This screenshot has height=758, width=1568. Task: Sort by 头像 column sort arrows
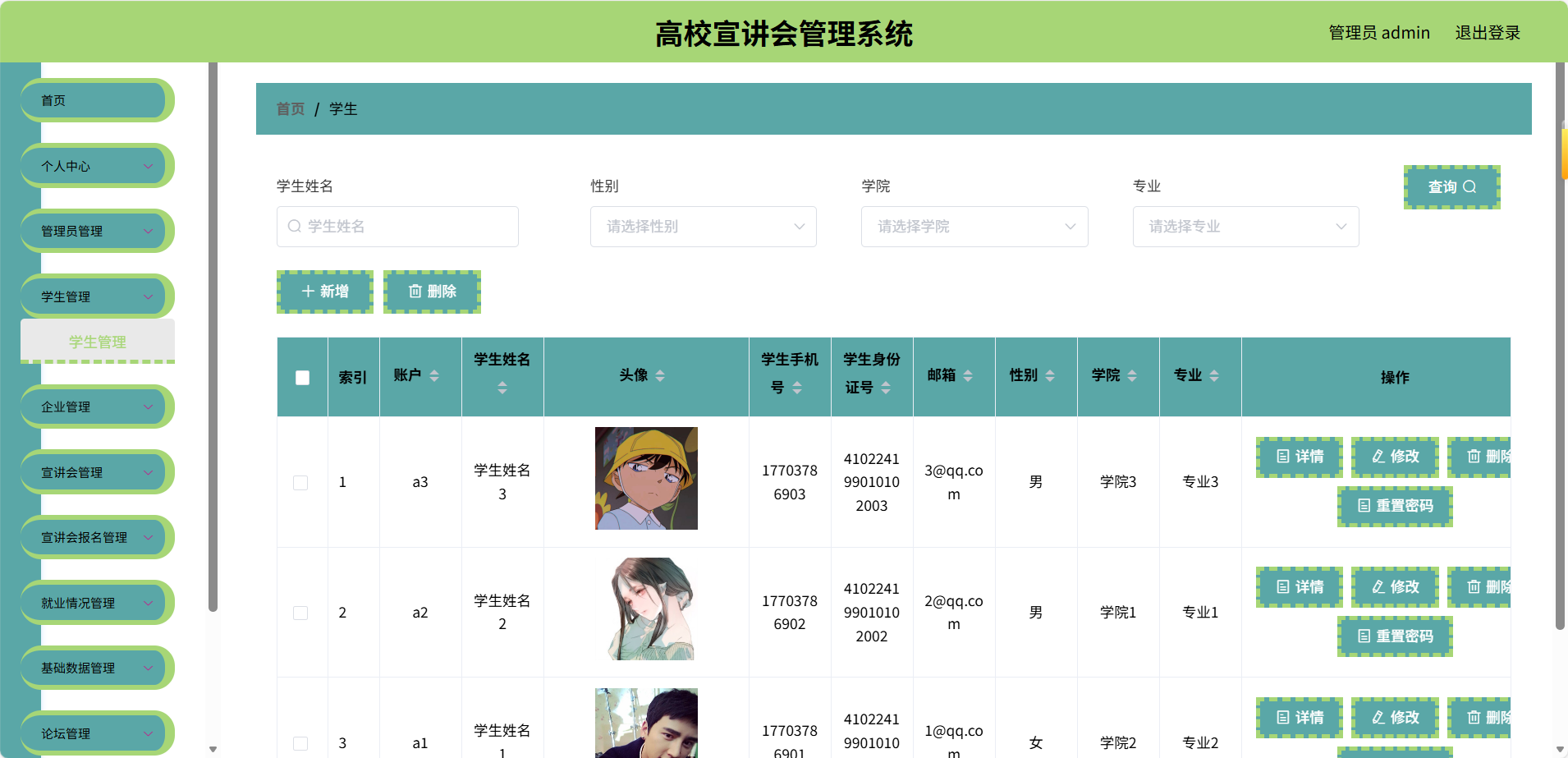660,375
